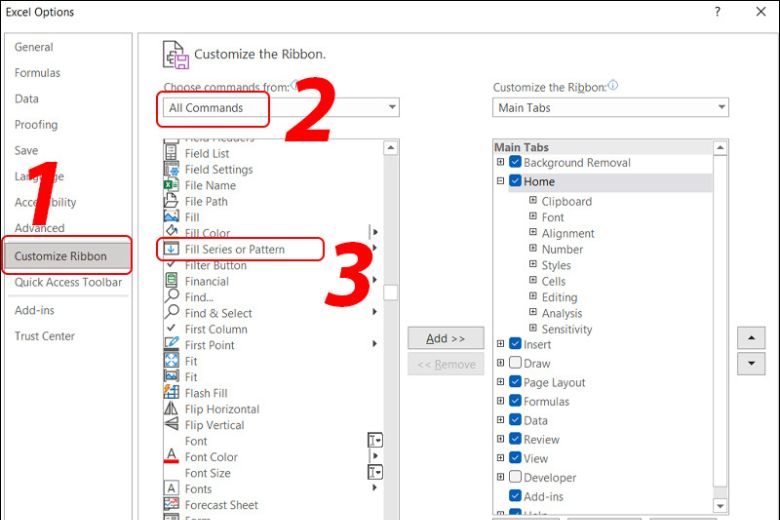
Task: Click the commands list scrollbar thumb
Action: click(x=391, y=293)
